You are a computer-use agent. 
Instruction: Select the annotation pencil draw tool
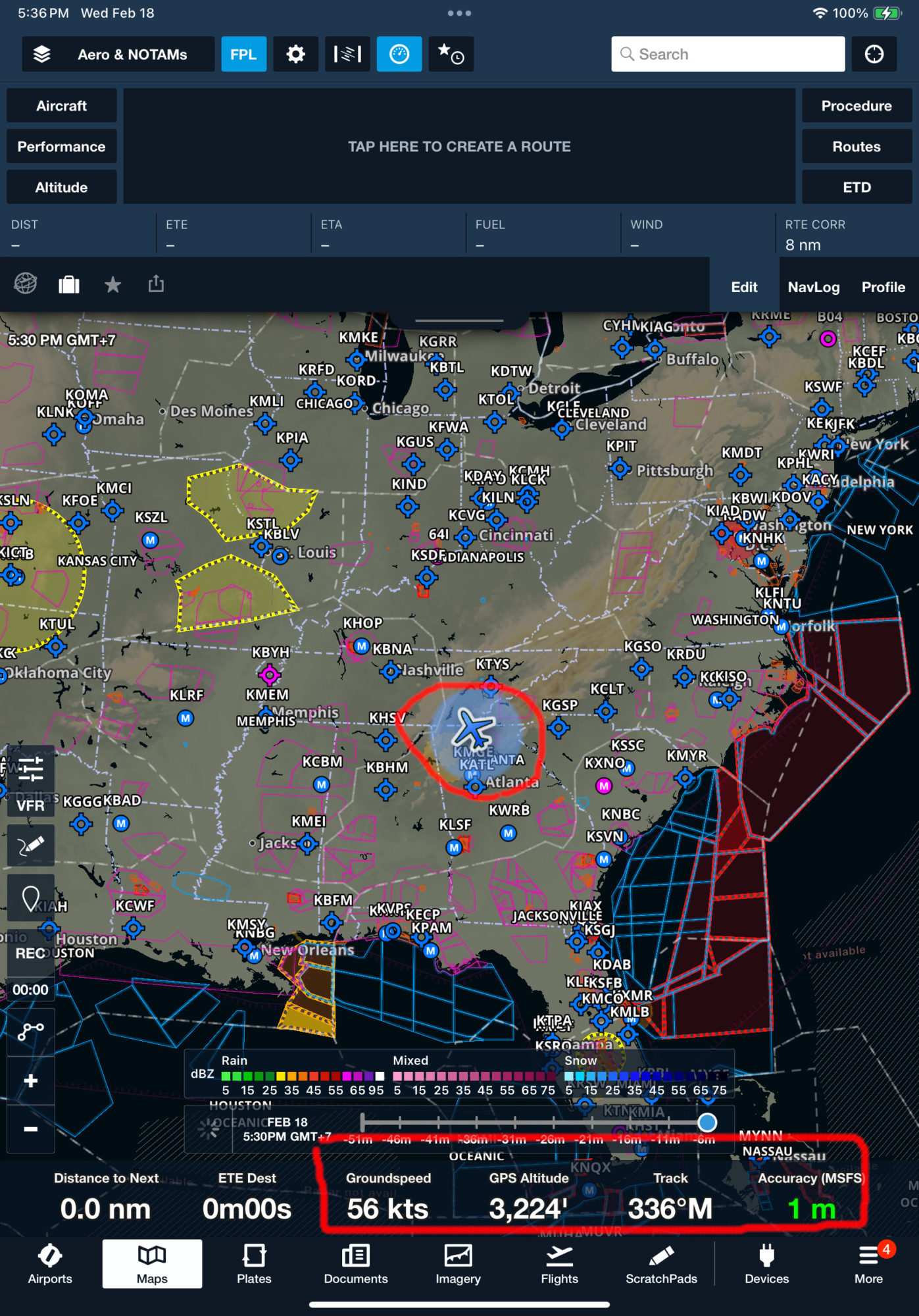click(x=31, y=846)
